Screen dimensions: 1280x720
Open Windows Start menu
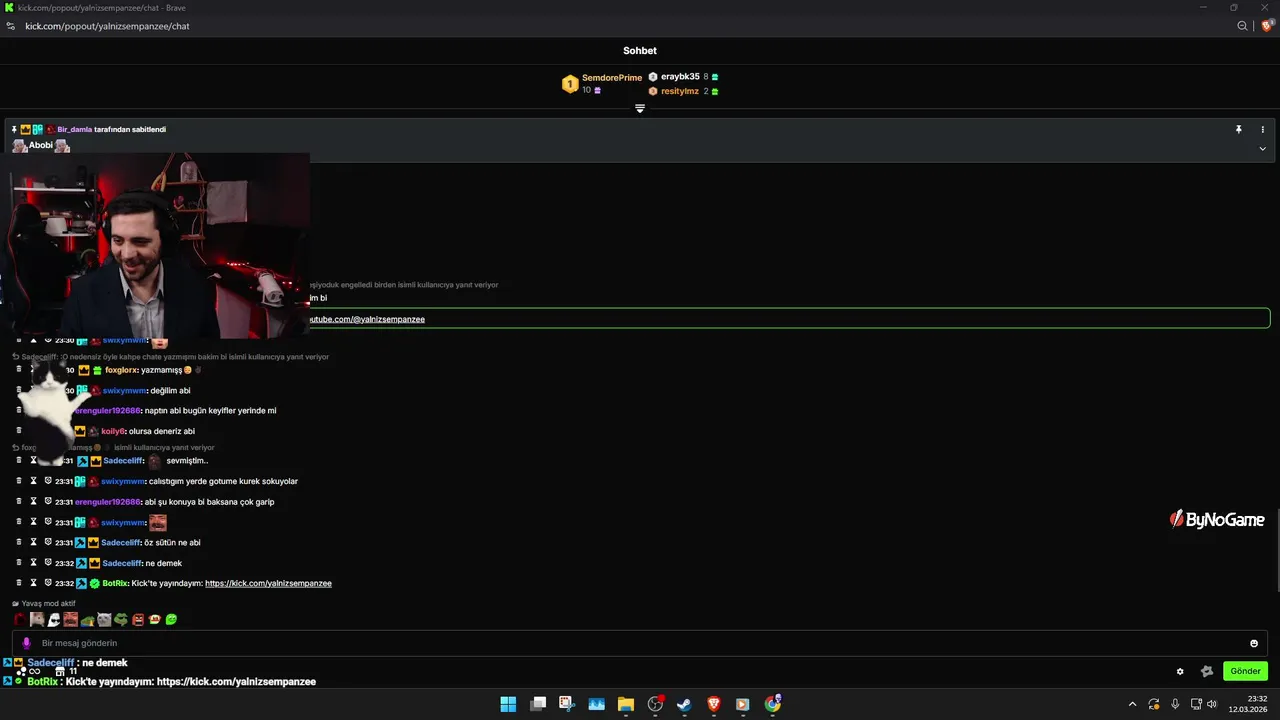tap(508, 704)
